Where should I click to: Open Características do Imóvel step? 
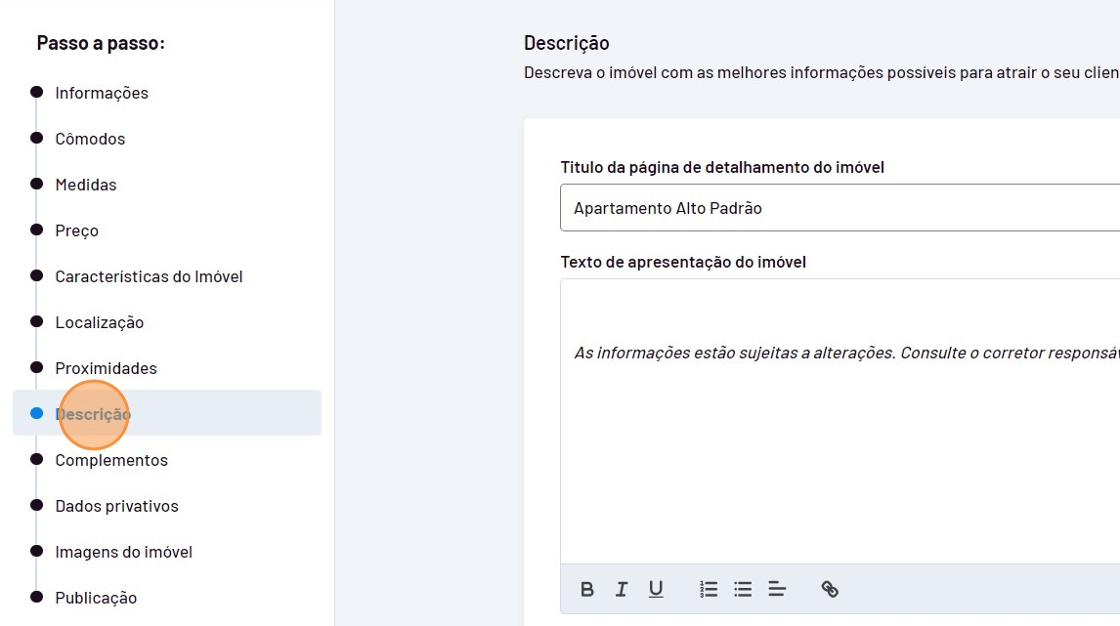[x=149, y=277]
